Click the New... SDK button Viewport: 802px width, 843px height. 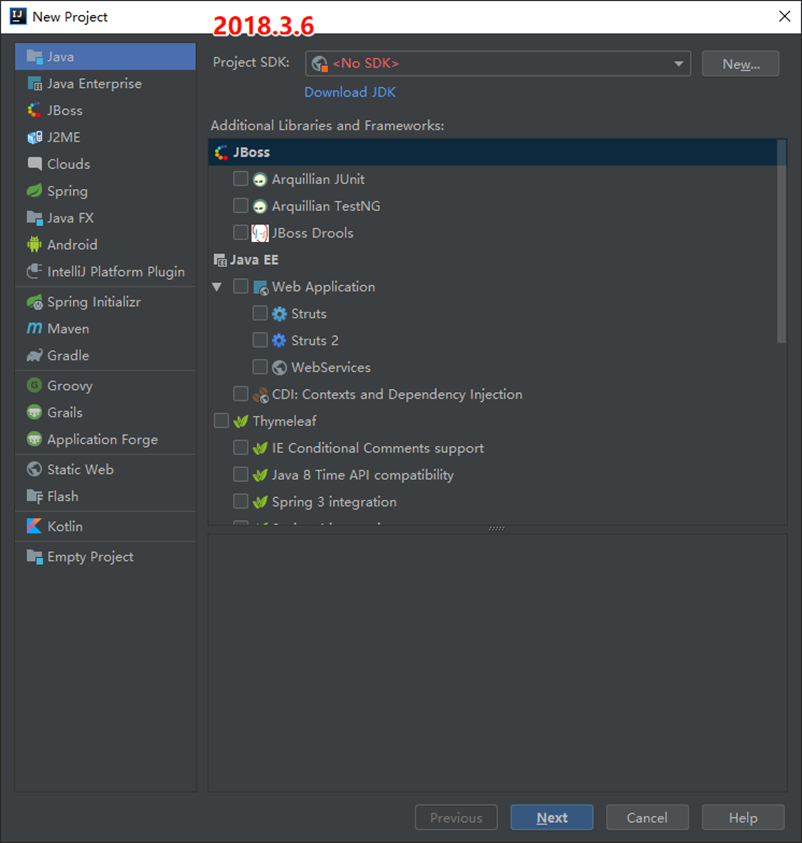[x=740, y=63]
